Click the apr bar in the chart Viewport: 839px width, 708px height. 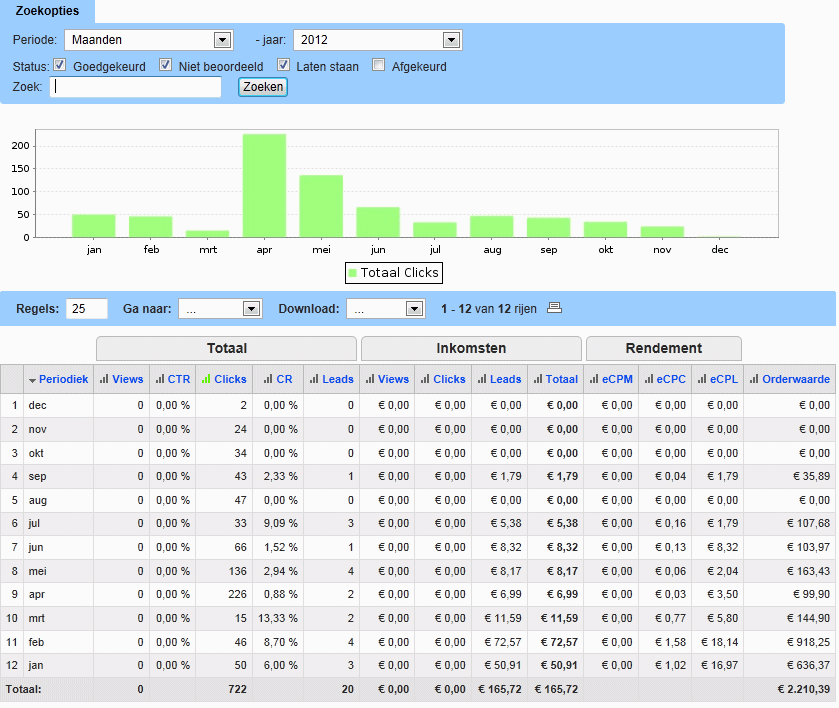click(264, 185)
